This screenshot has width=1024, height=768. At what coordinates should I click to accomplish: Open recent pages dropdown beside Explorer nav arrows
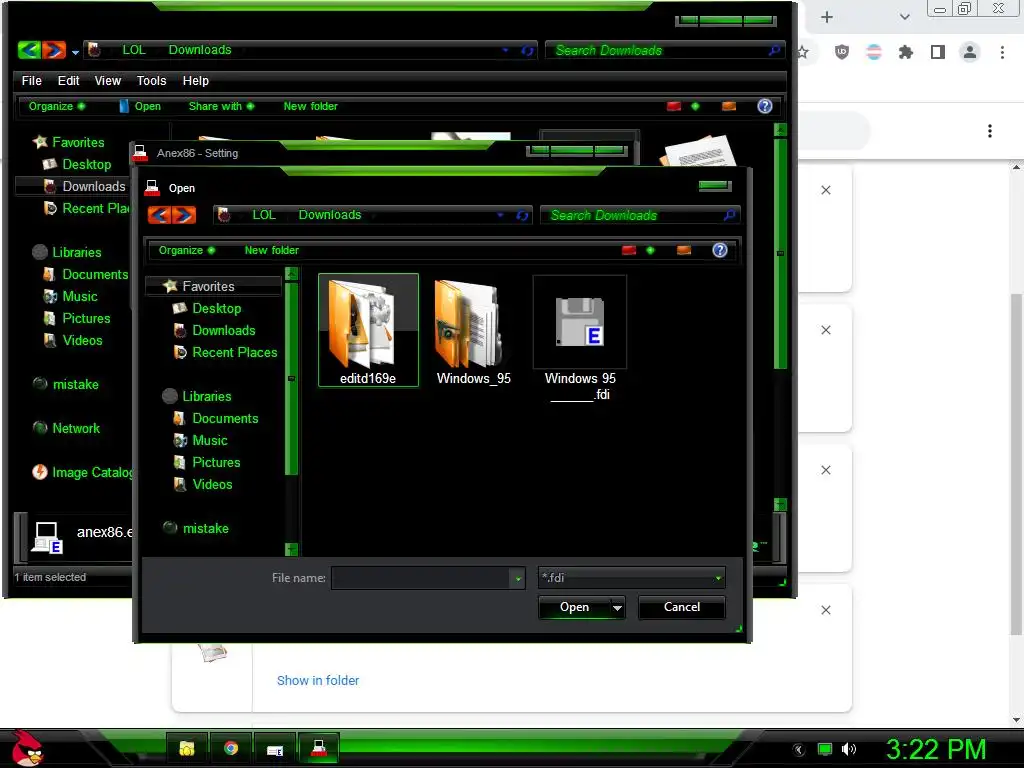click(75, 52)
